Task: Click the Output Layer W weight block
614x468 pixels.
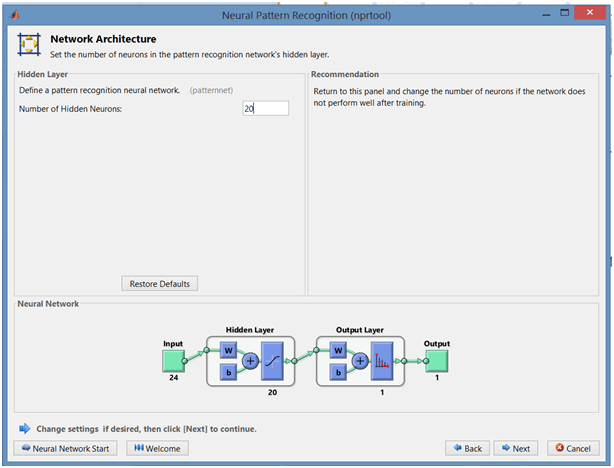Action: pos(338,351)
